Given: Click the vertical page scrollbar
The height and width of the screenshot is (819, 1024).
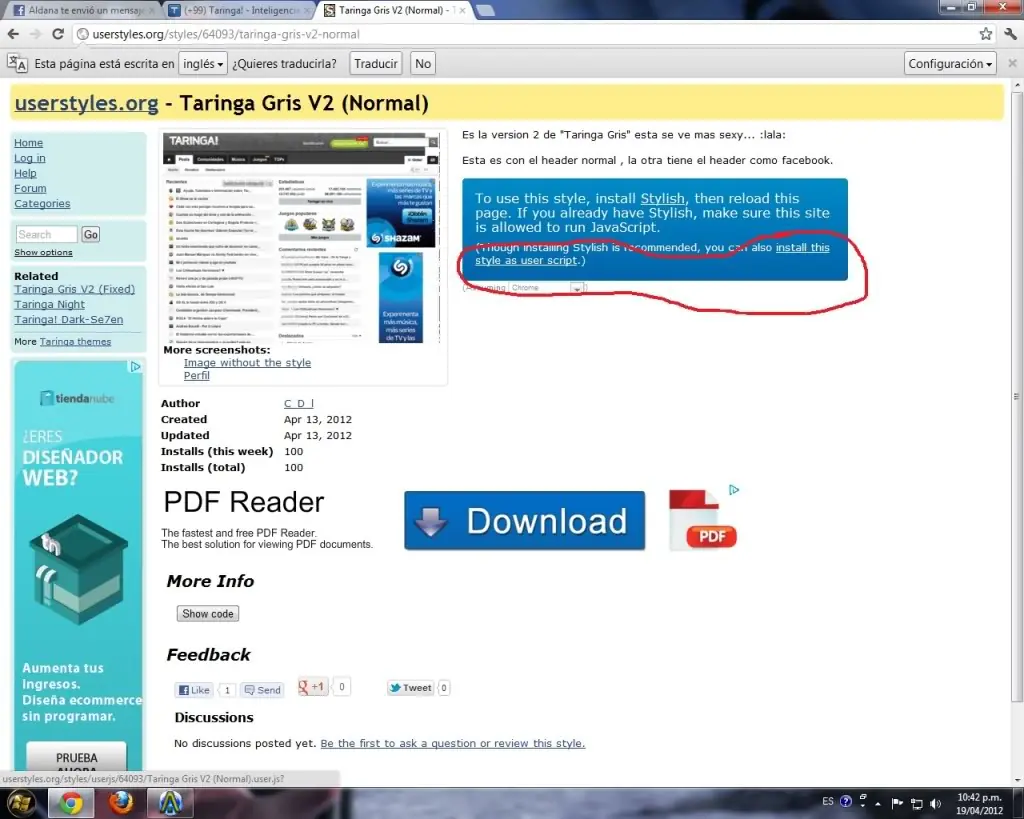Looking at the screenshot, I should 1016,395.
